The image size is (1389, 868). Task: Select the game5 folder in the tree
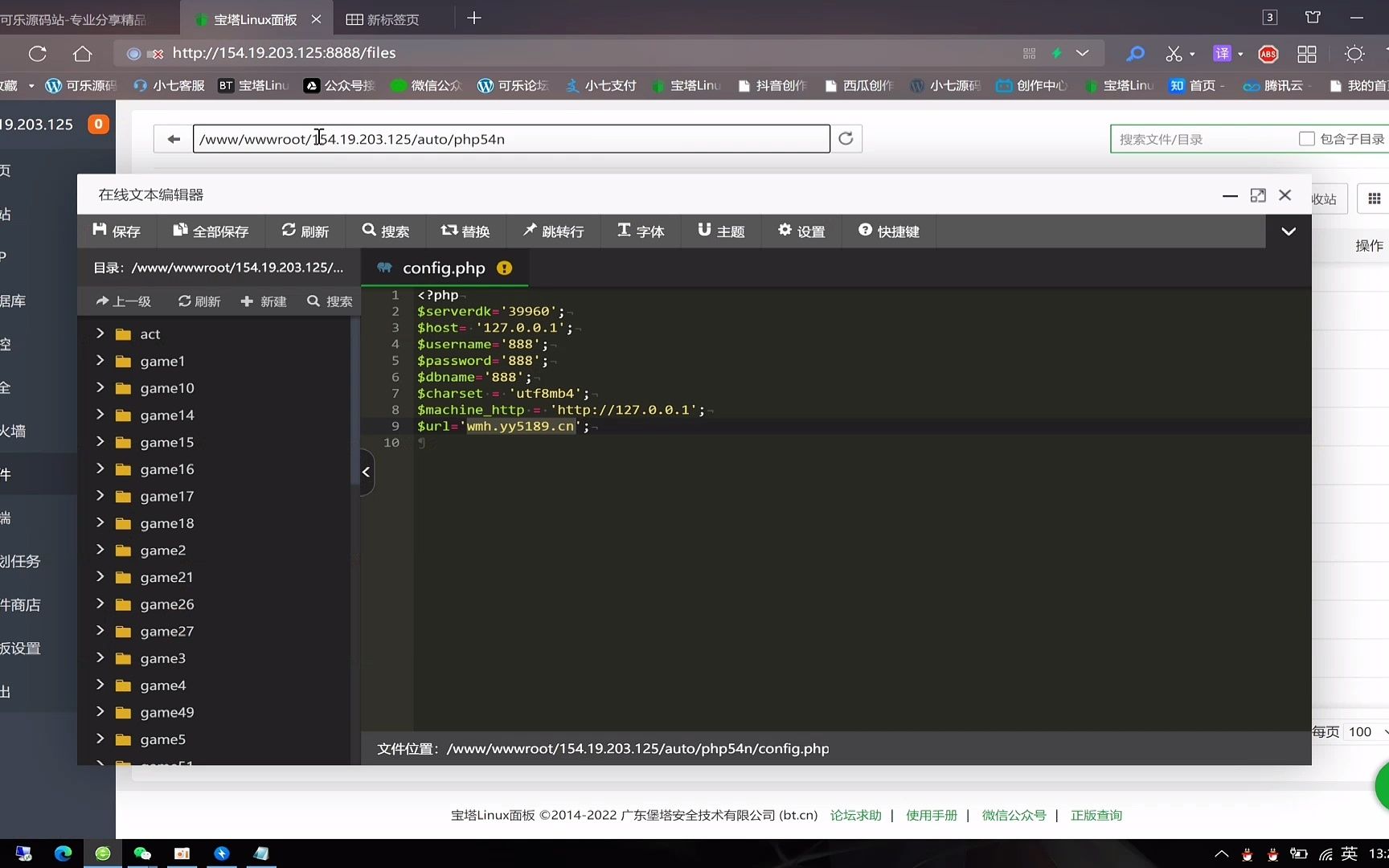[163, 739]
